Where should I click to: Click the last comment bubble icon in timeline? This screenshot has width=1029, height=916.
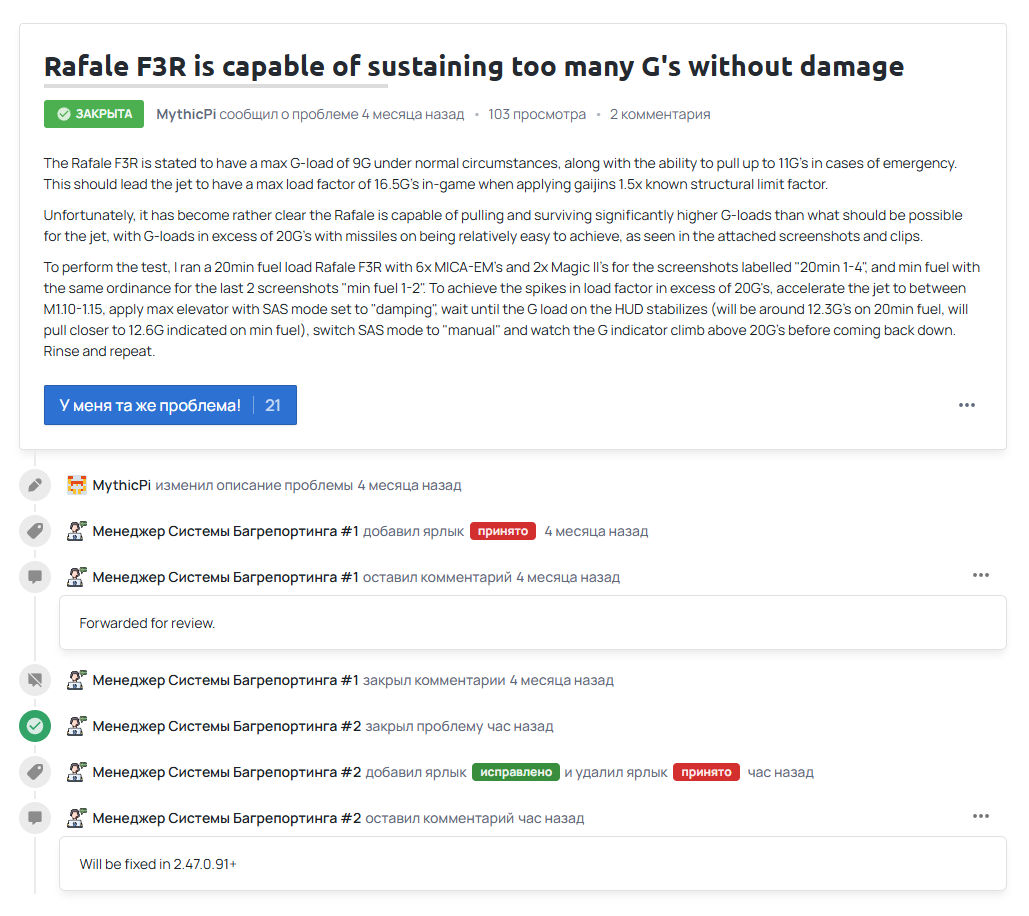pos(35,818)
